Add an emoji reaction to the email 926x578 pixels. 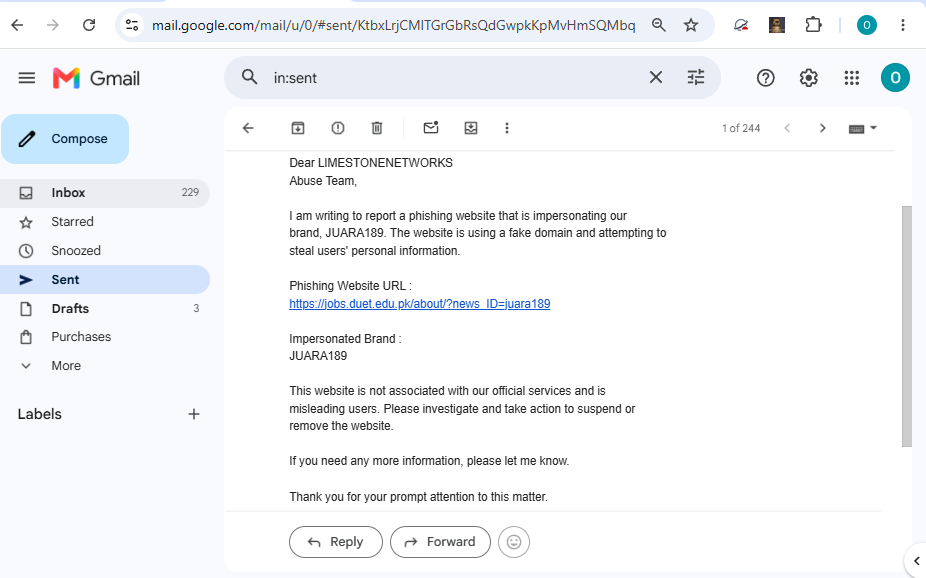pos(514,542)
